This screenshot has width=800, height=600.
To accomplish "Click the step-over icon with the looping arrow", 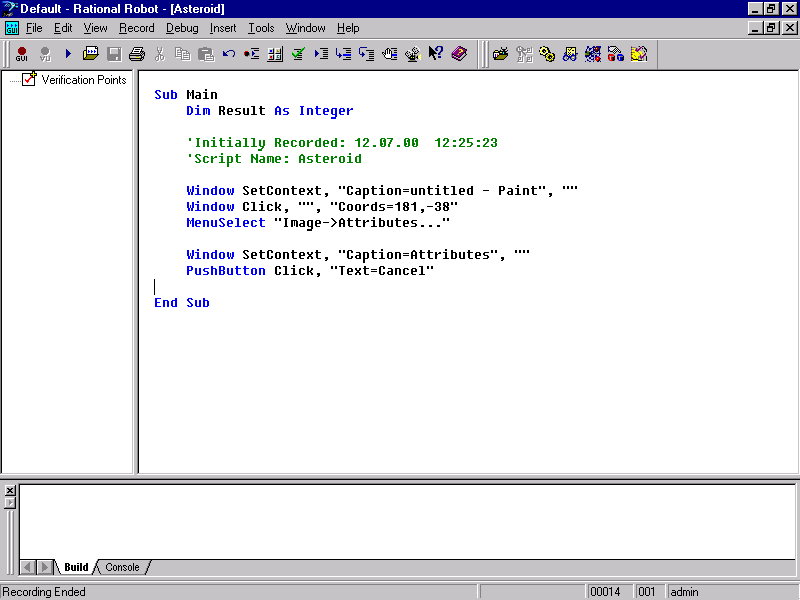I will pos(366,54).
